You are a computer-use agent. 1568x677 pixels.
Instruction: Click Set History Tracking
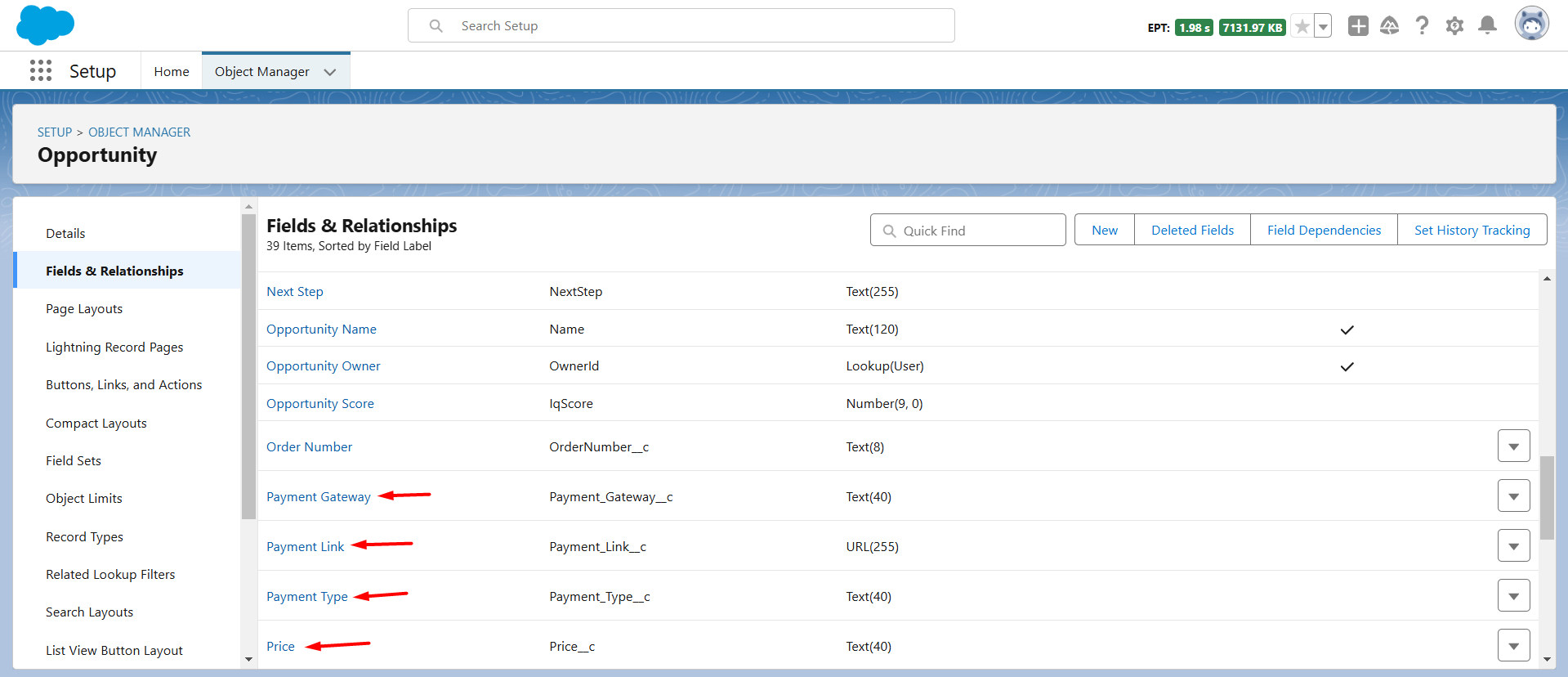tap(1472, 230)
